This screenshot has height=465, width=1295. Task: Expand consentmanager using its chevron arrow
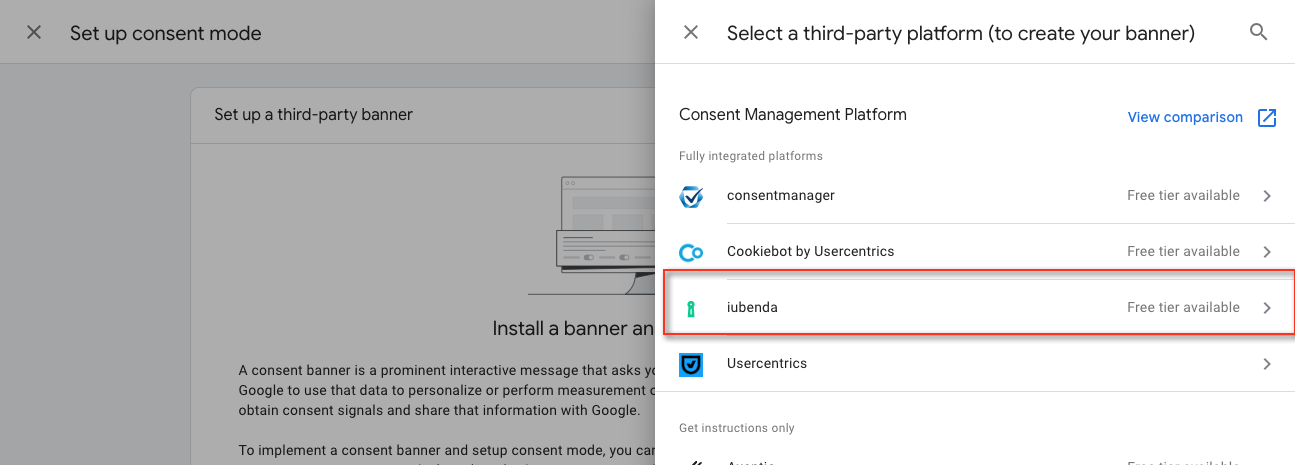[x=1267, y=196]
